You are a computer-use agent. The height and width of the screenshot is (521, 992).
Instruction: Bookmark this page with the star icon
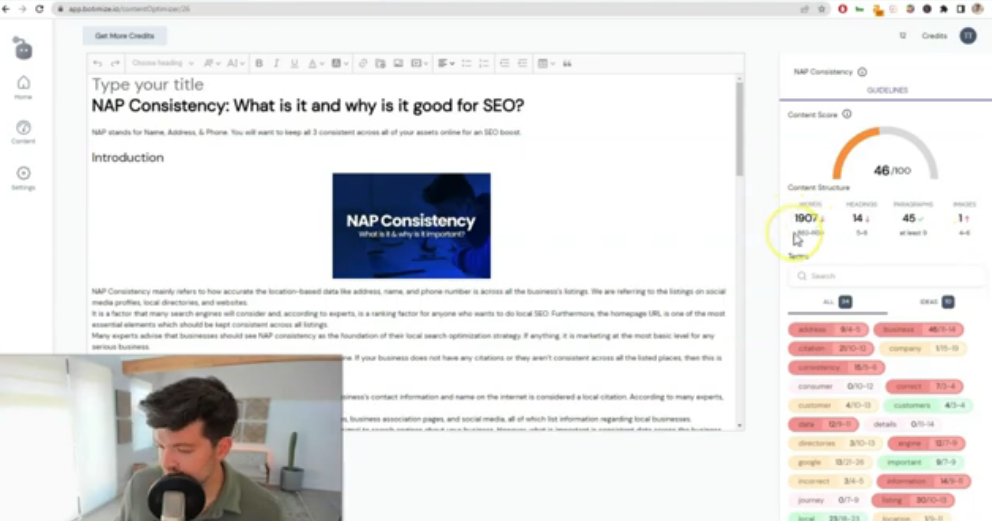pyautogui.click(x=822, y=9)
